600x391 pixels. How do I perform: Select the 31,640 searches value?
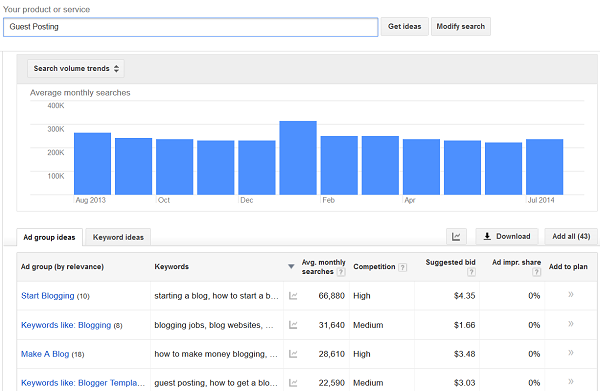point(331,325)
